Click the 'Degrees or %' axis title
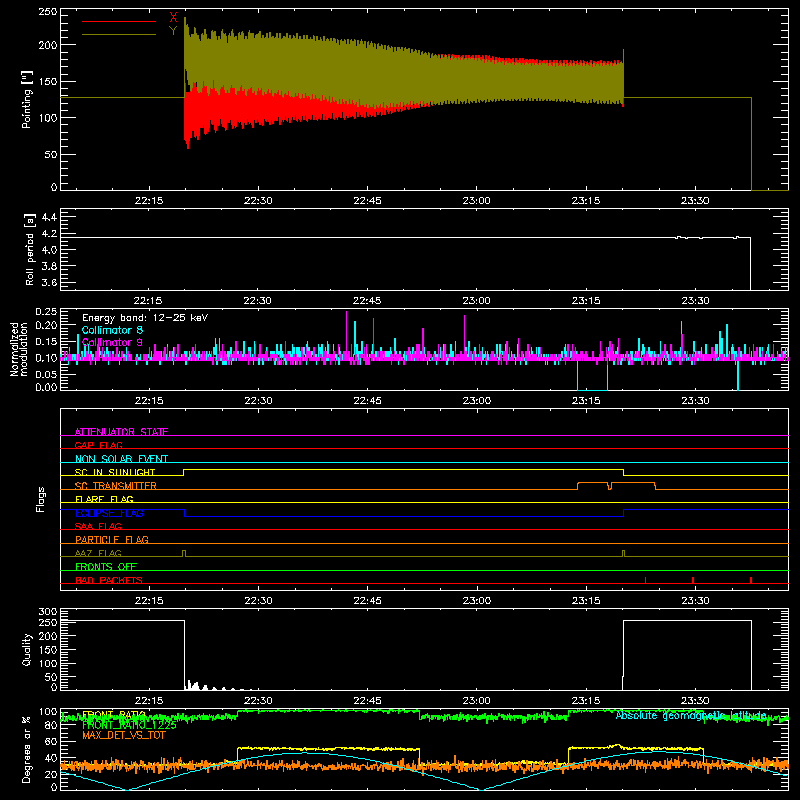This screenshot has height=800, width=800. [27, 749]
